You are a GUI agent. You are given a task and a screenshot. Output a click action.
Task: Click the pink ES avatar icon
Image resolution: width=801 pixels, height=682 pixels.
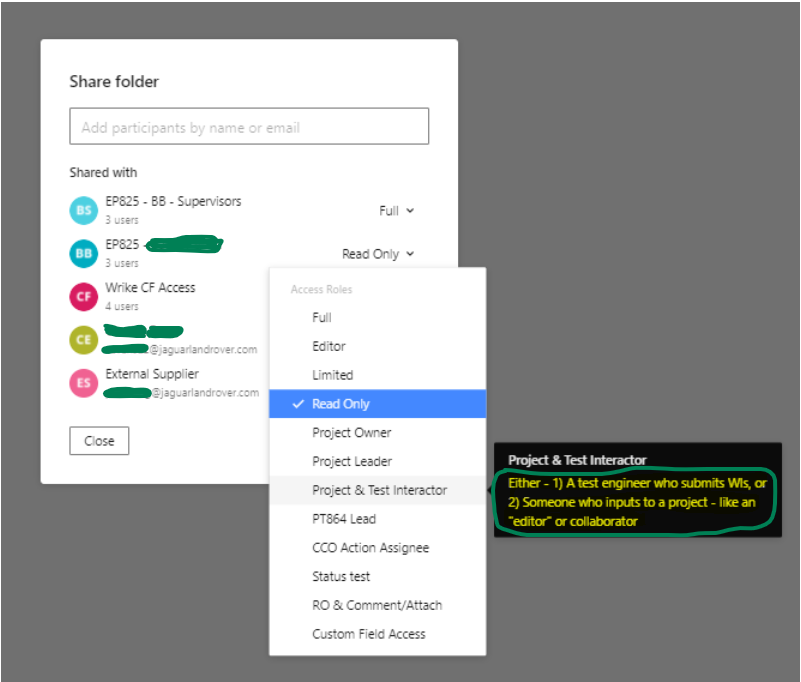point(83,383)
